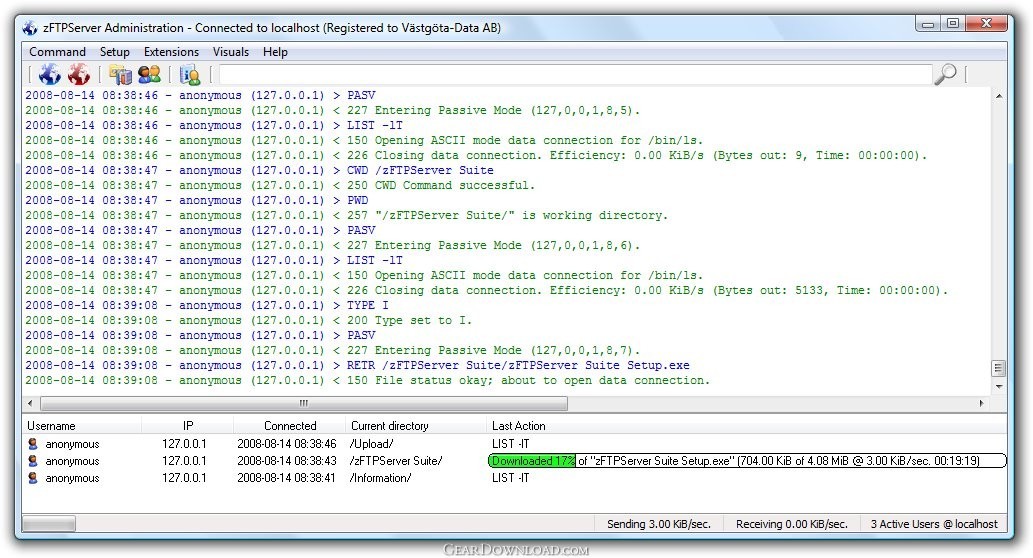This screenshot has width=1033, height=558.
Task: Click the log's horizontal scrollbar right arrow
Action: 981,403
